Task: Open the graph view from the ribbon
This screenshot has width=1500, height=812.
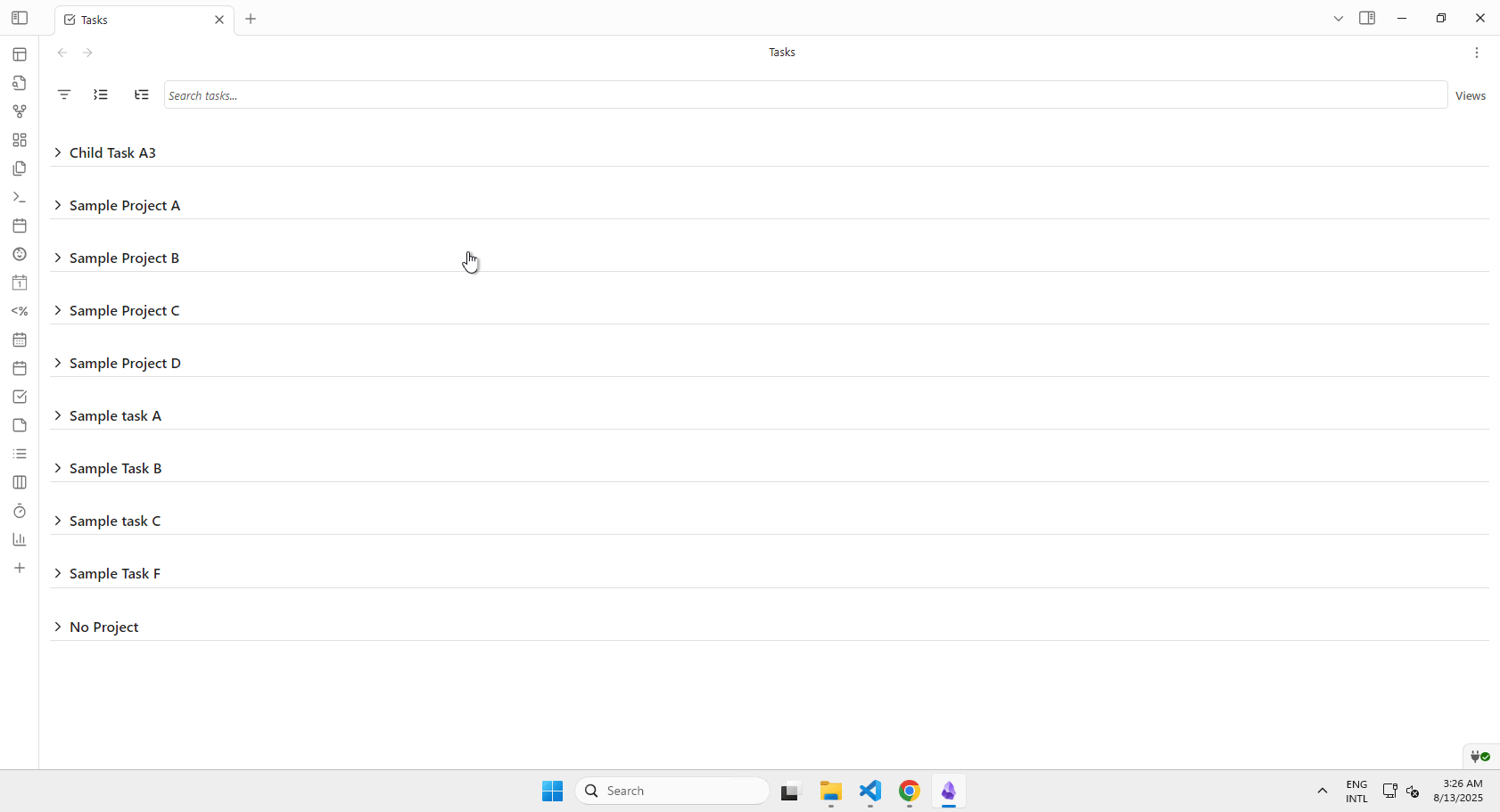Action: 20,111
